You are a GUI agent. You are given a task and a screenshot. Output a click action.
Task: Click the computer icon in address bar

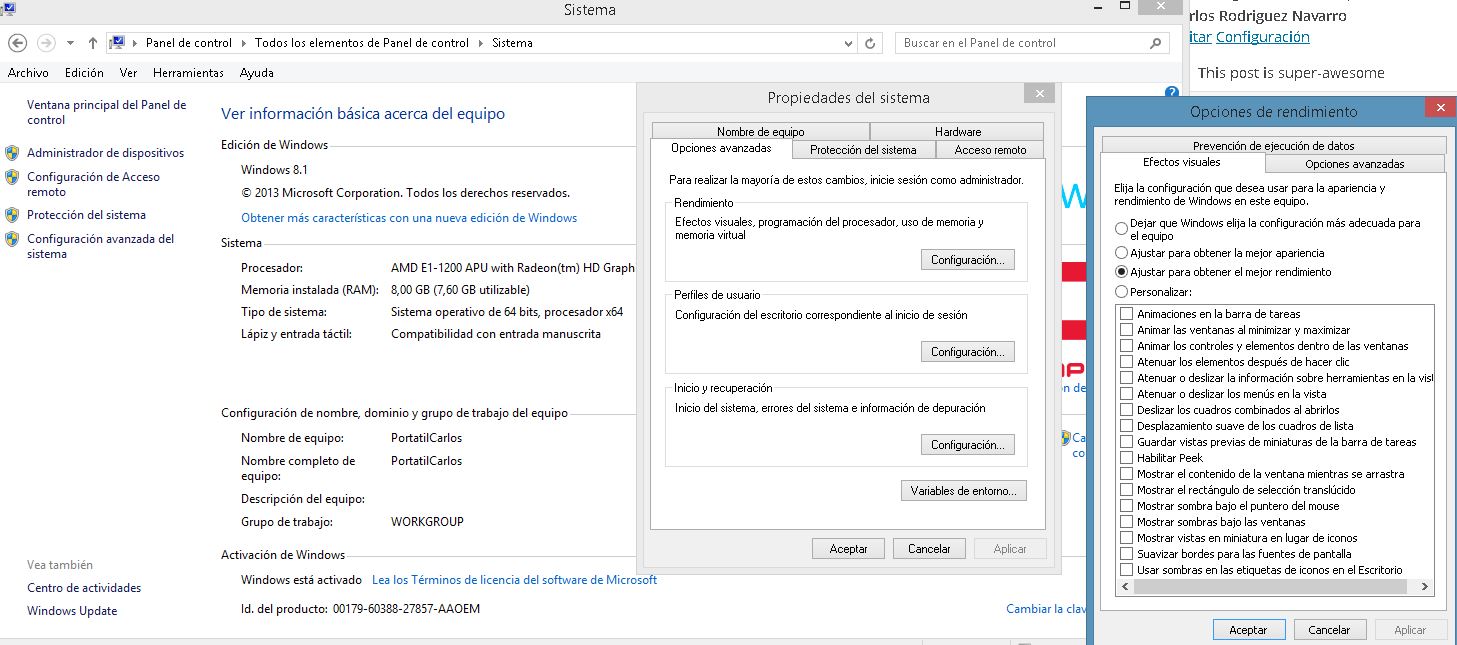(x=117, y=43)
